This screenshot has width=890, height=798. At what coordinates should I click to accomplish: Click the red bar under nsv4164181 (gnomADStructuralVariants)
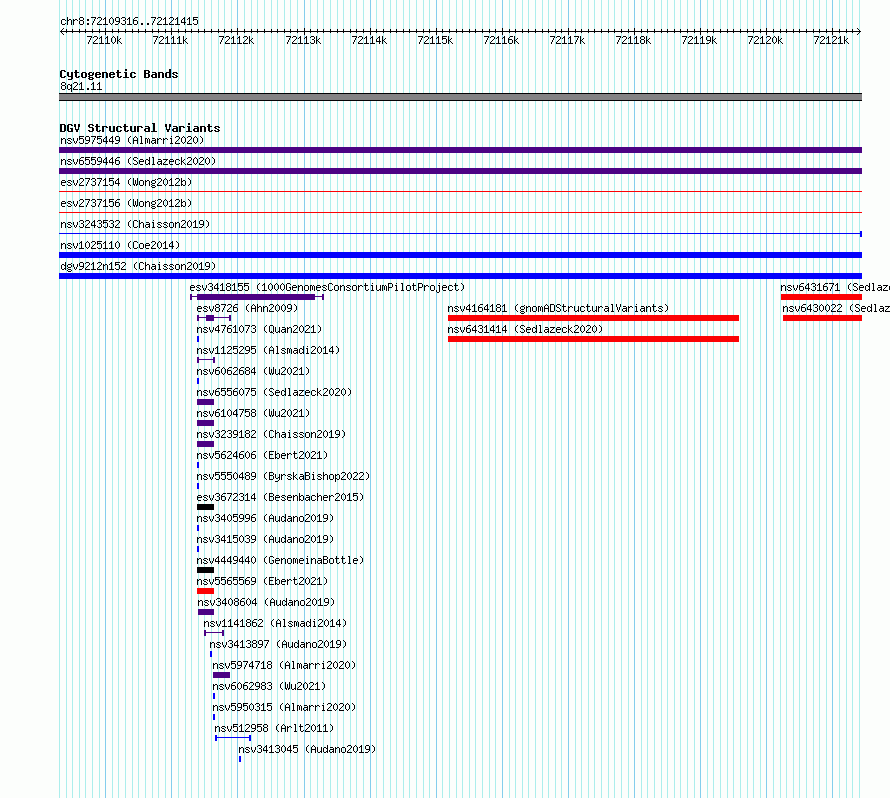(x=593, y=318)
